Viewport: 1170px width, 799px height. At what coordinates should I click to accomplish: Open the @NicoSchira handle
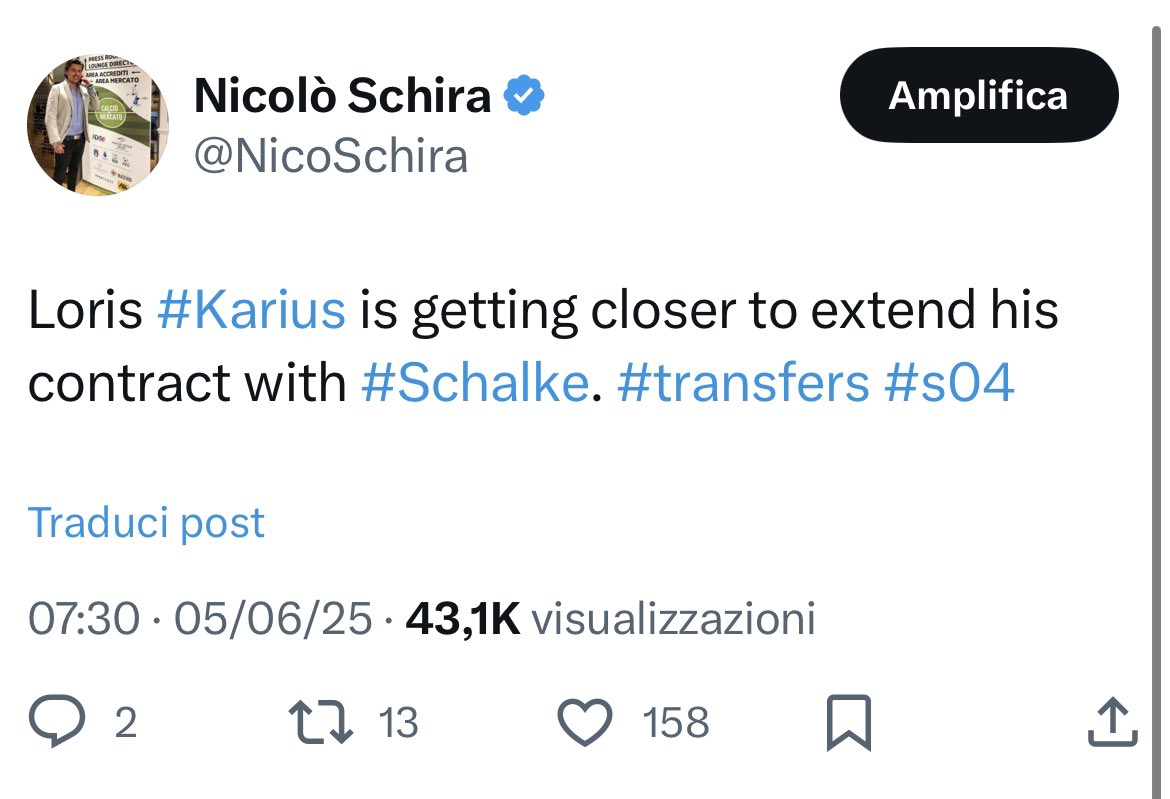[x=330, y=156]
